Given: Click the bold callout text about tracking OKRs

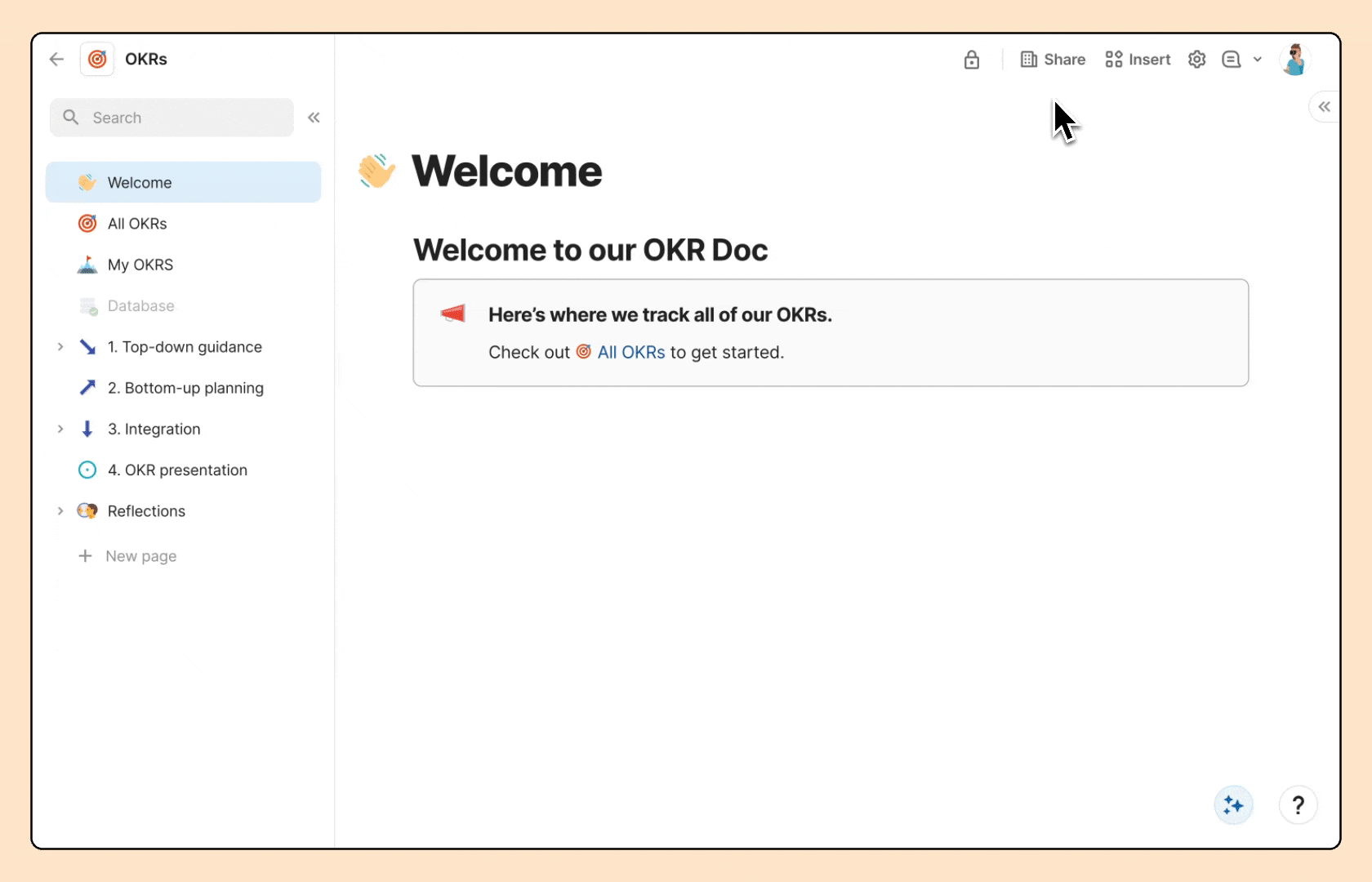Looking at the screenshot, I should click(660, 314).
